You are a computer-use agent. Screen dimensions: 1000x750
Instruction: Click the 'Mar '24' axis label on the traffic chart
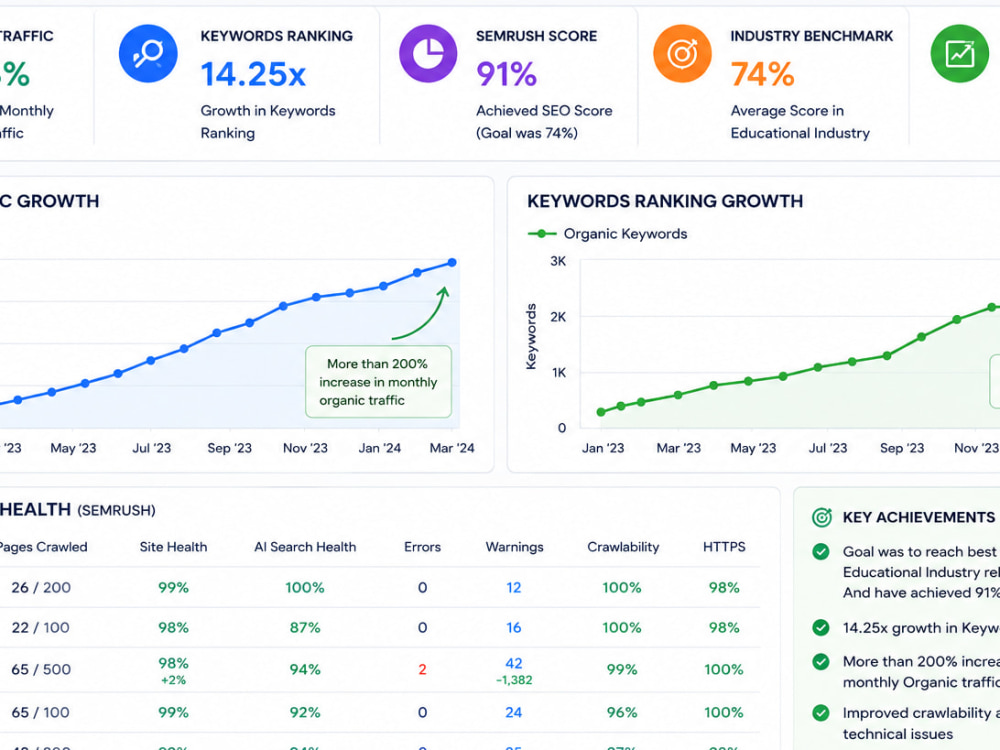click(452, 448)
